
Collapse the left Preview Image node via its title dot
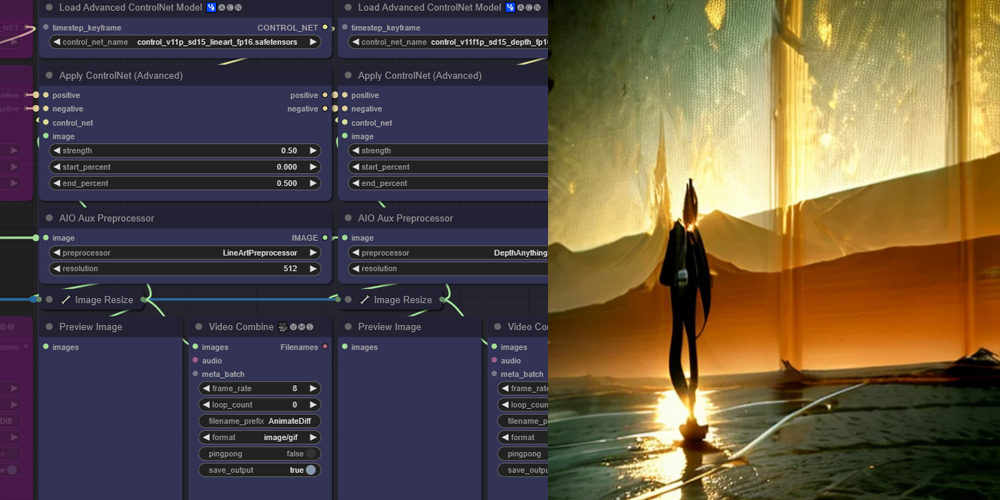click(49, 327)
